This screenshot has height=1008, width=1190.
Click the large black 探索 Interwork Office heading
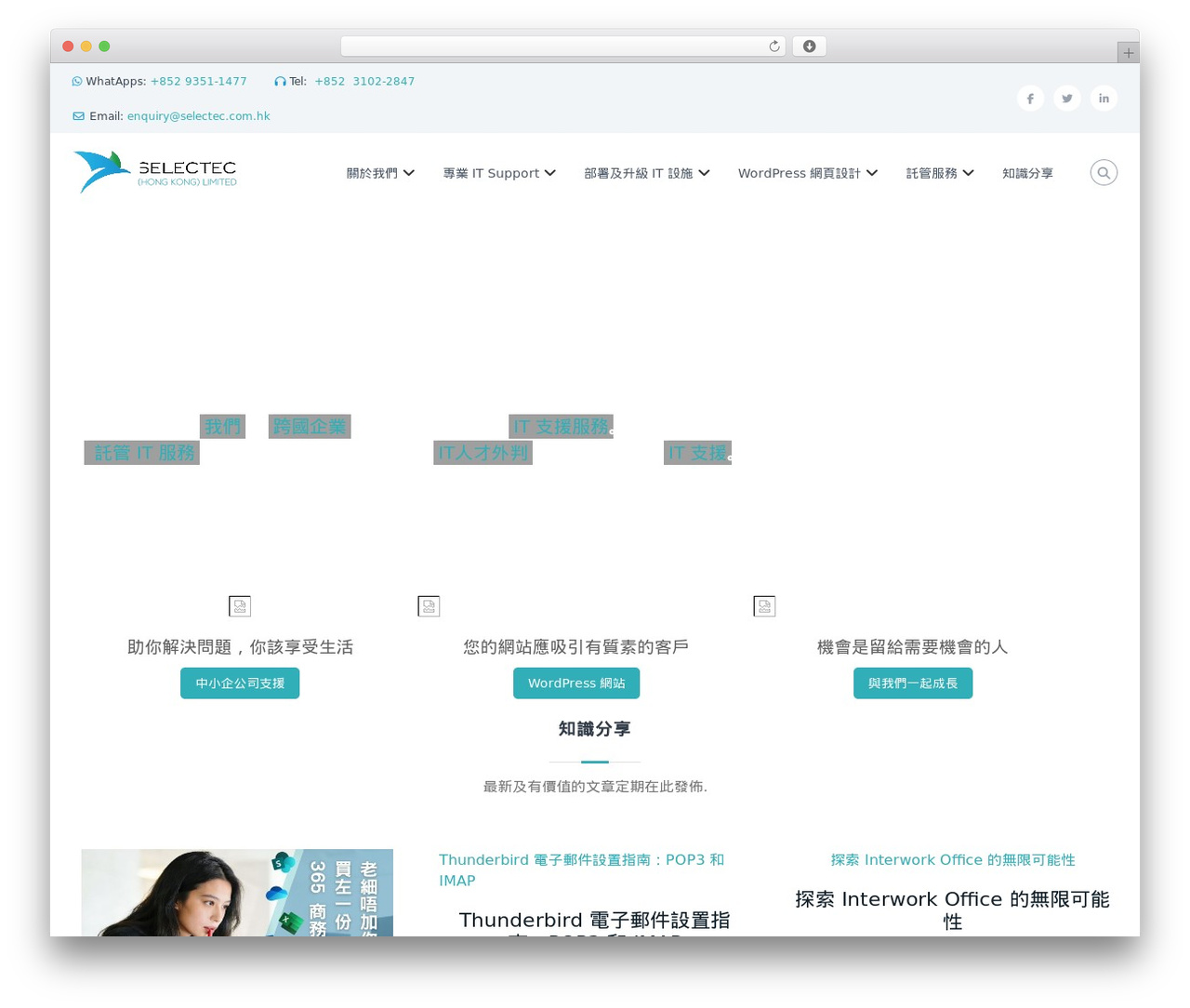[x=953, y=910]
